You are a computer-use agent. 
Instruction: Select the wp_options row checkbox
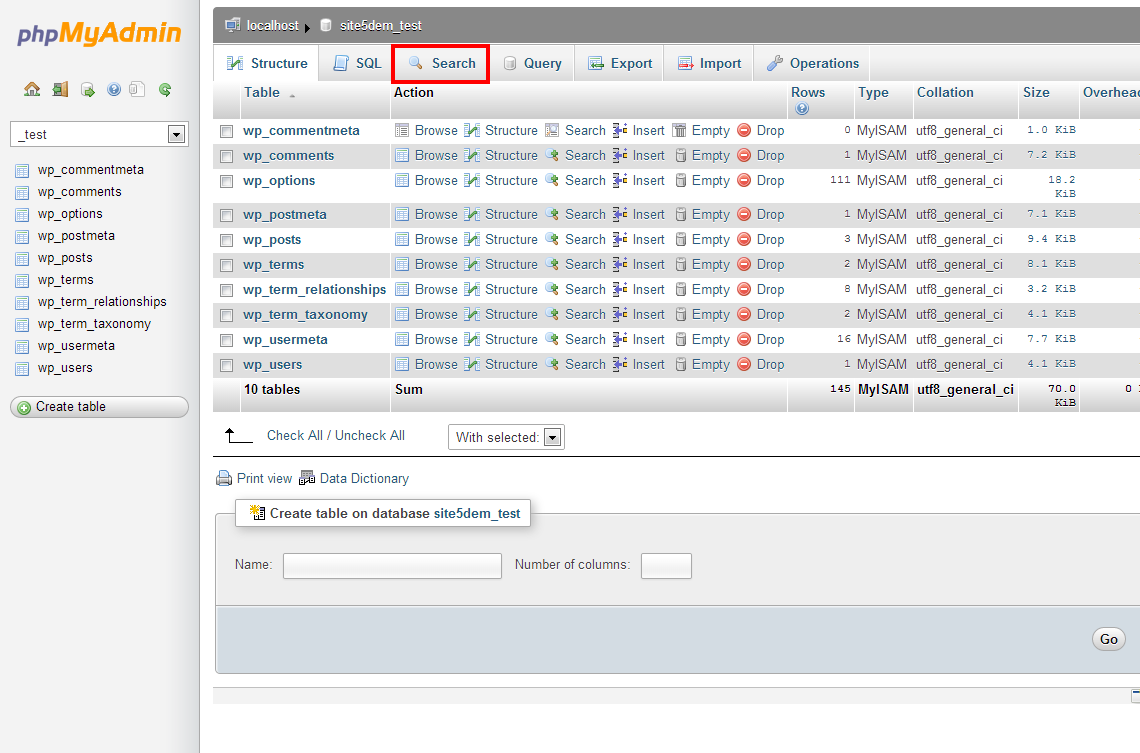point(227,182)
